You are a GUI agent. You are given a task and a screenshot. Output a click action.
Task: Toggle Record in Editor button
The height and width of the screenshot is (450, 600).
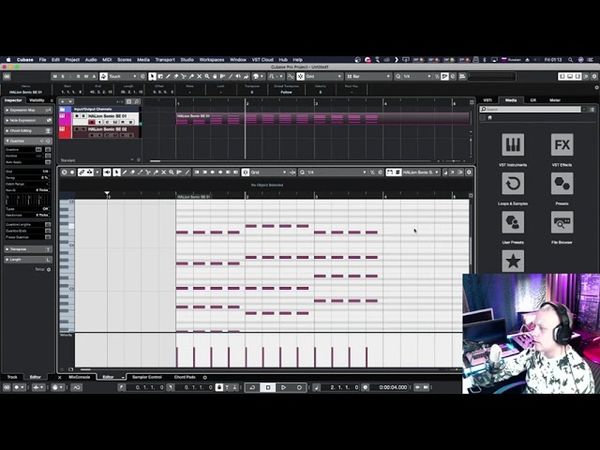pos(72,173)
